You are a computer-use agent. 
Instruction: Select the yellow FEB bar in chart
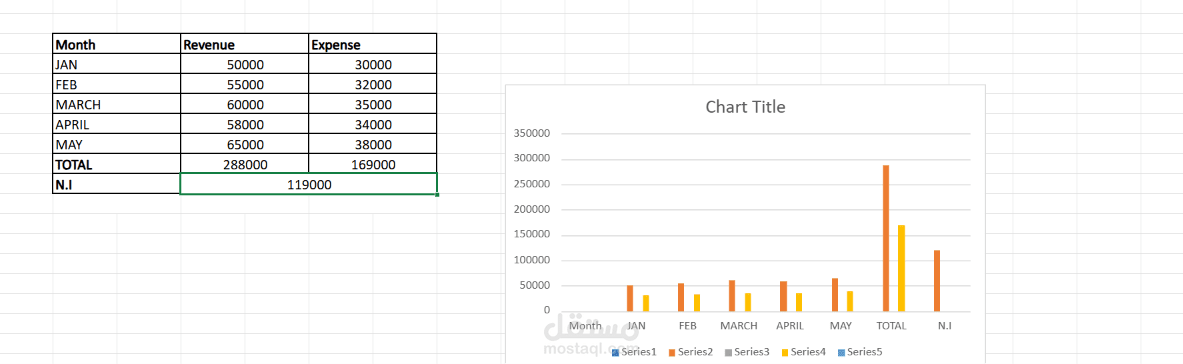696,302
